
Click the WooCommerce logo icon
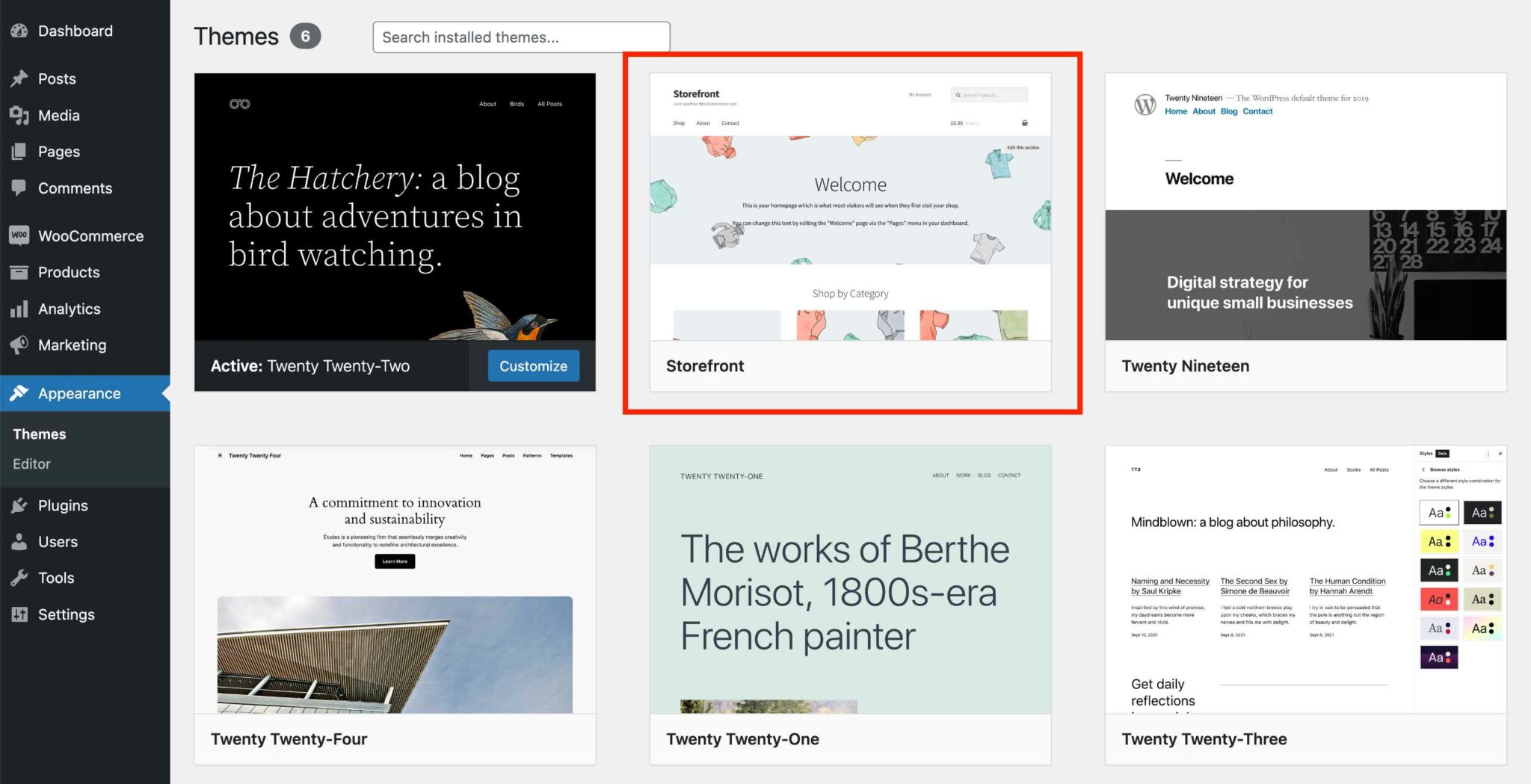tap(19, 235)
